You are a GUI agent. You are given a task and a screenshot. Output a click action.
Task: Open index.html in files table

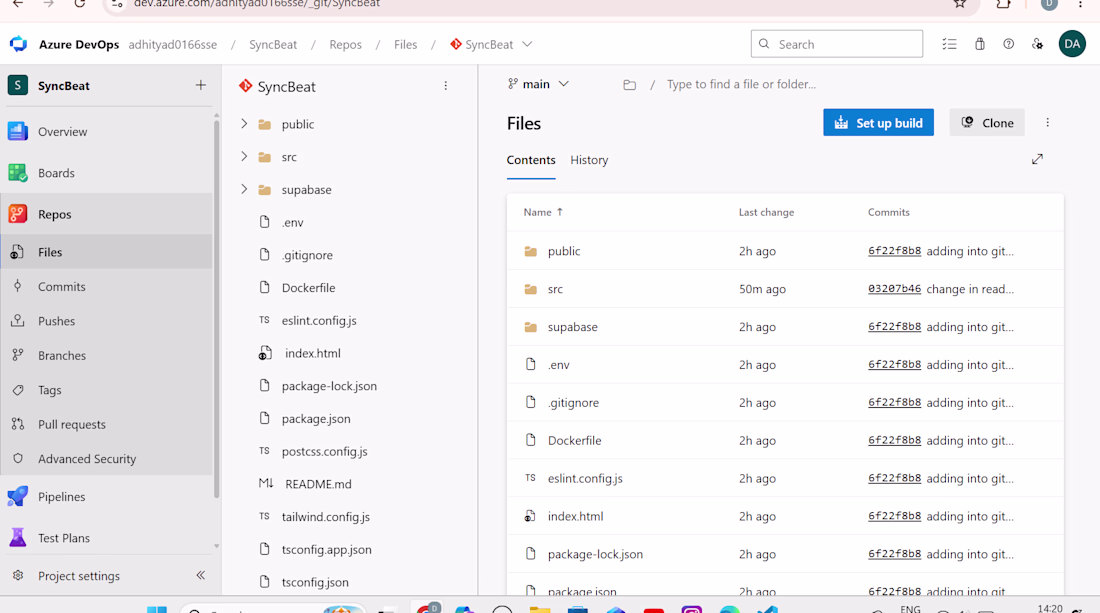click(575, 516)
